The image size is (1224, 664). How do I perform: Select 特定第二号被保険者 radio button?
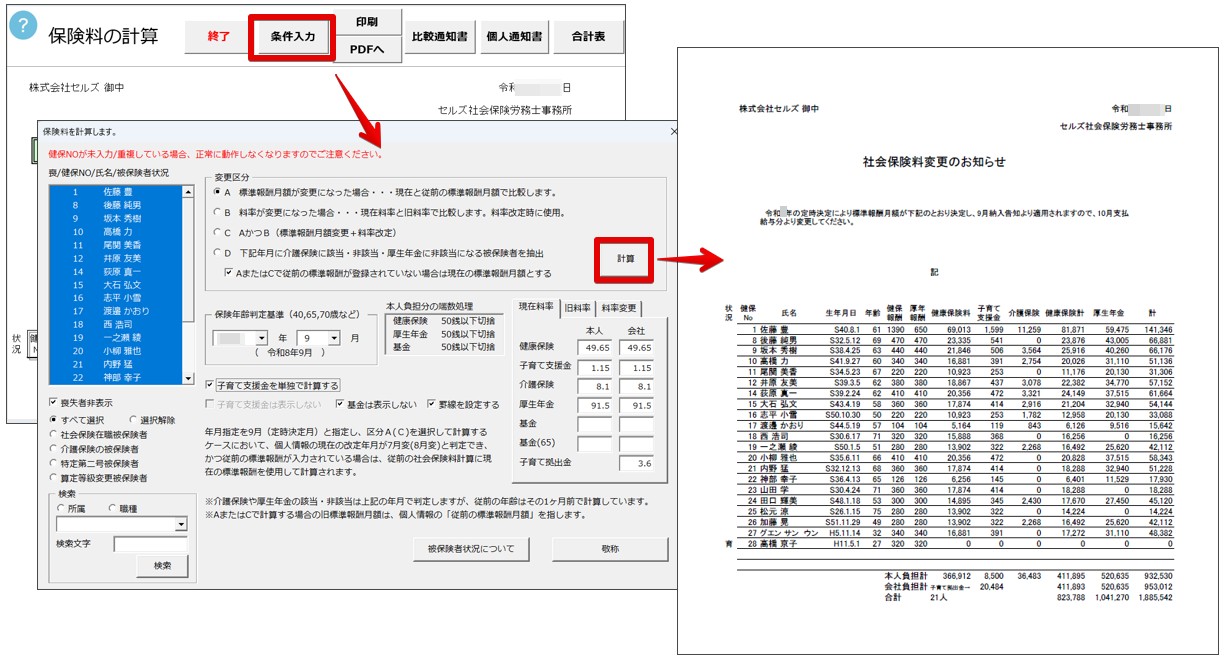(x=95, y=464)
